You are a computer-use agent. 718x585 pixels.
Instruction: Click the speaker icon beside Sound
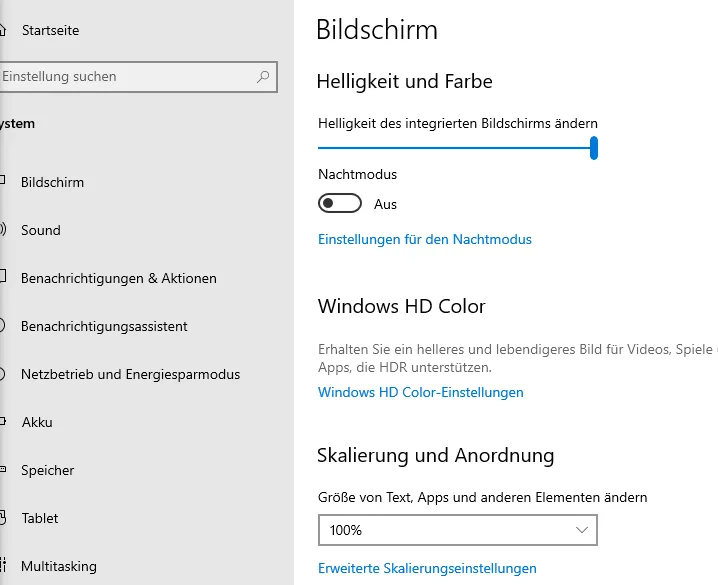pos(2,230)
